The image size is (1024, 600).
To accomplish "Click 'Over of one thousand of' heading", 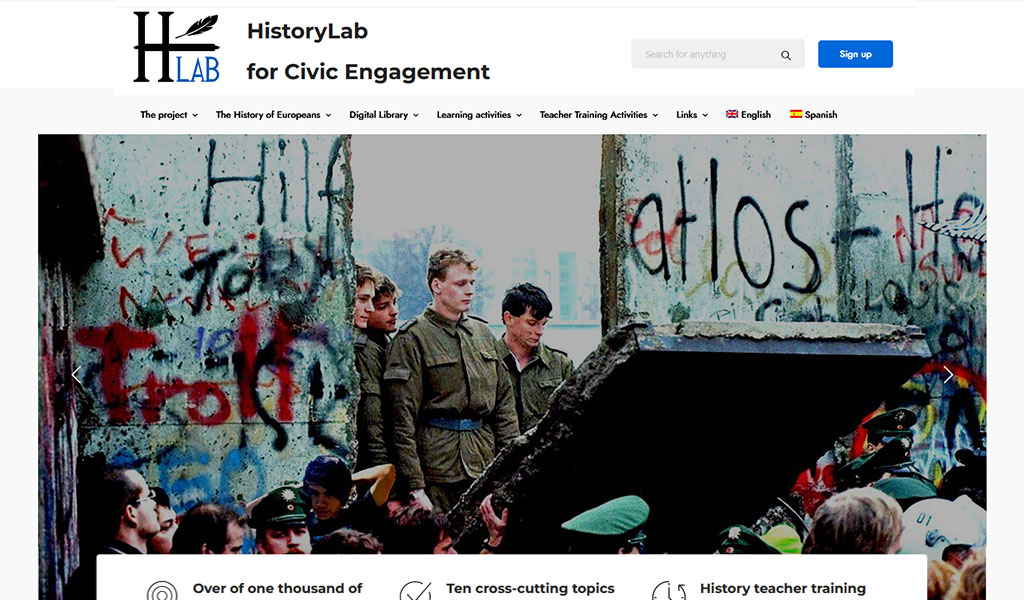I will point(278,588).
